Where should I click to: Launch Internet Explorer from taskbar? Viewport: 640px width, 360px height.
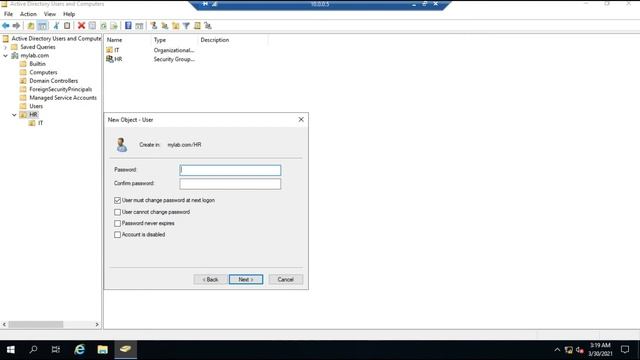79,350
